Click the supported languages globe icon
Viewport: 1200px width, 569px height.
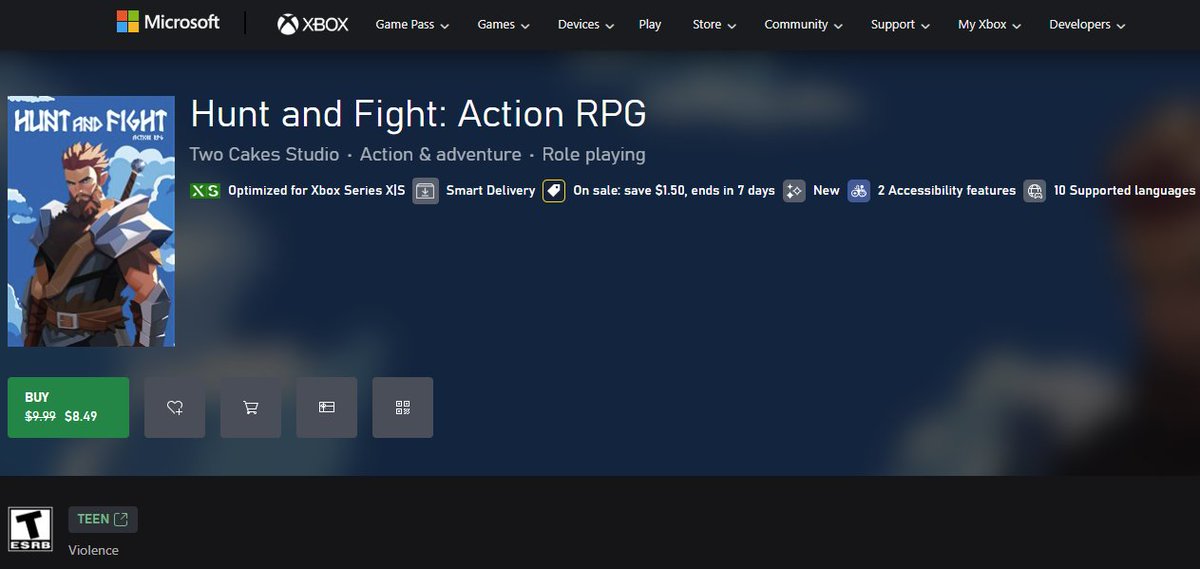pyautogui.click(x=1035, y=190)
